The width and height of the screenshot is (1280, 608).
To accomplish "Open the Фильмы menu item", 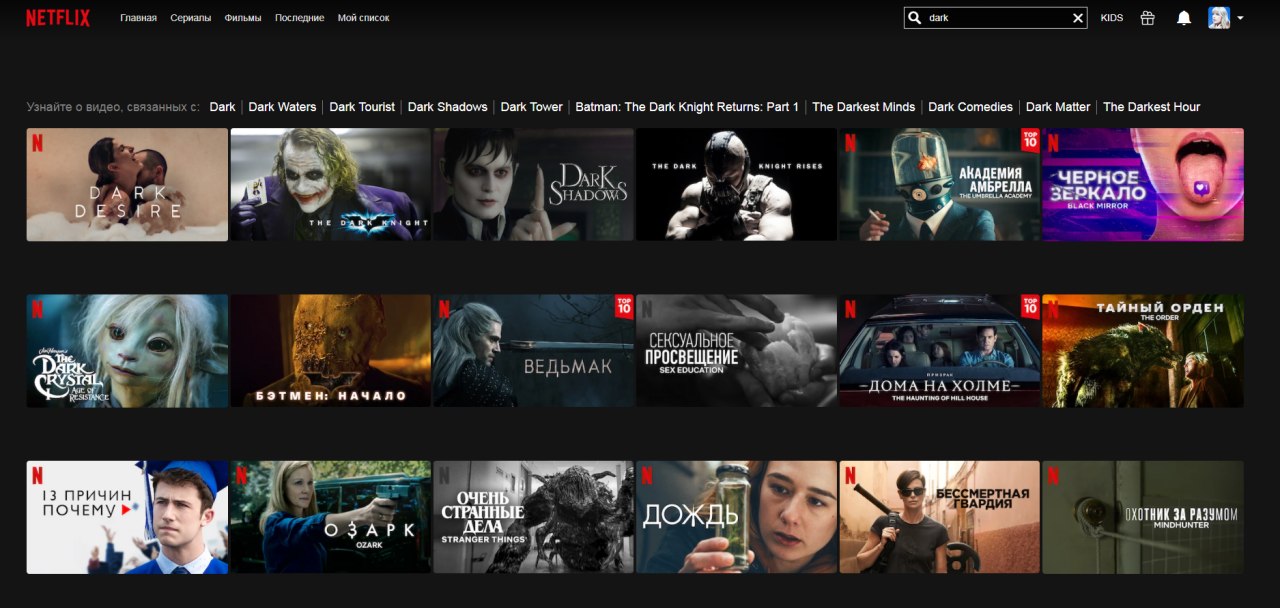I will click(243, 18).
